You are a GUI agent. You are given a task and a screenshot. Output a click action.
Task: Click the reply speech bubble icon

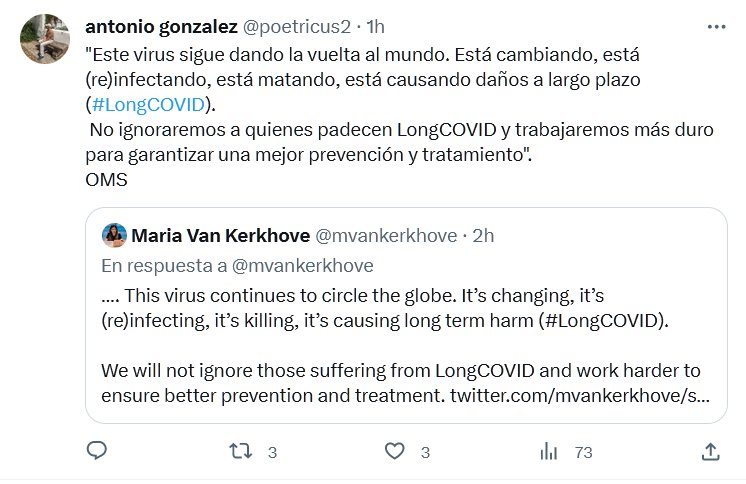[95, 452]
